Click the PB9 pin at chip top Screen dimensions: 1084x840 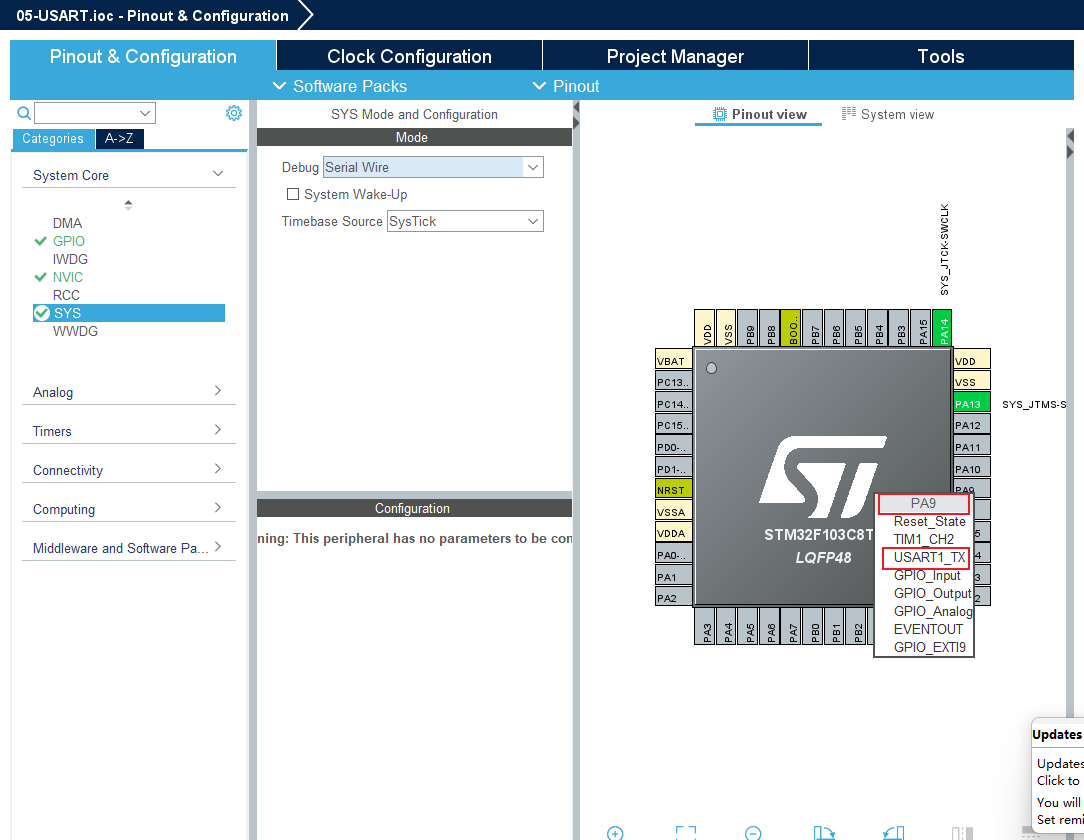click(749, 328)
